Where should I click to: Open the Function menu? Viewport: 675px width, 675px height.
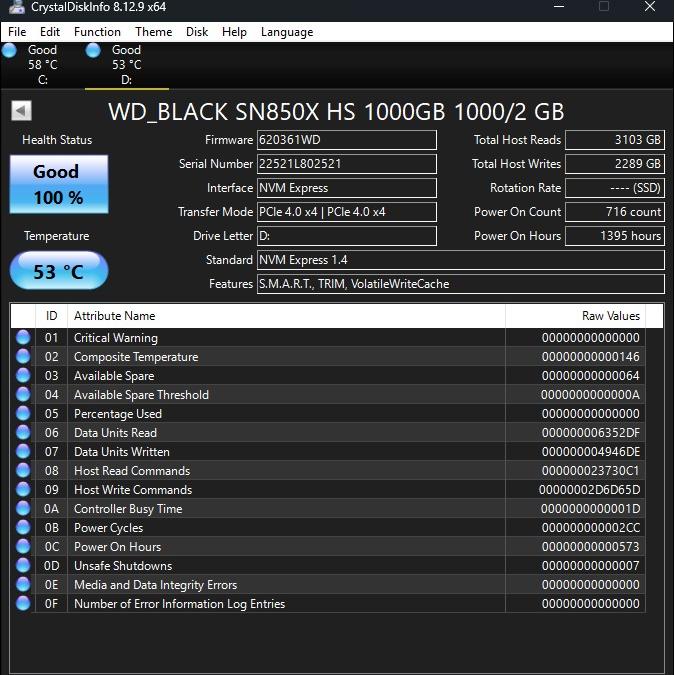[x=97, y=32]
